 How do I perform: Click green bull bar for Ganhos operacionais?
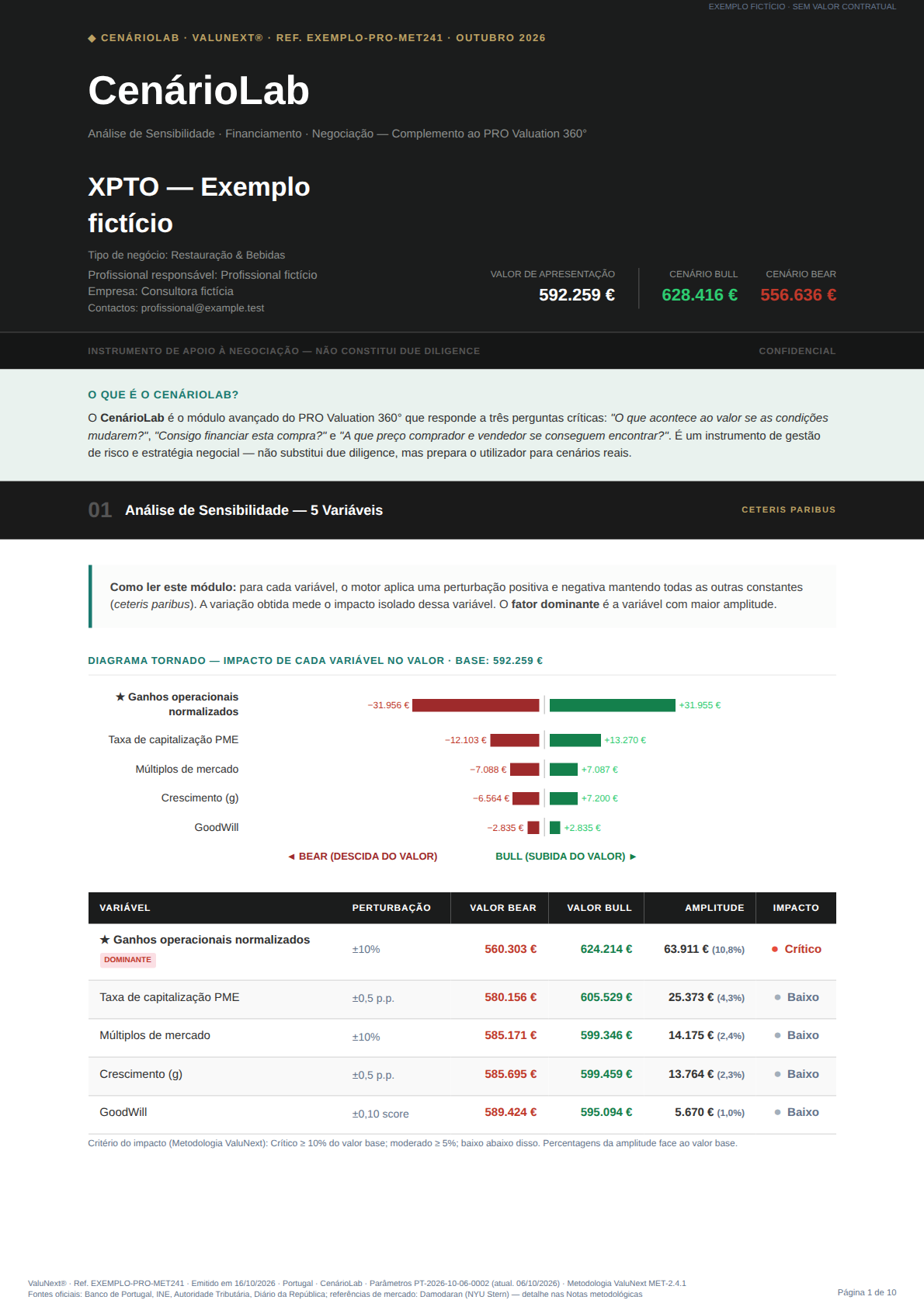coord(613,705)
